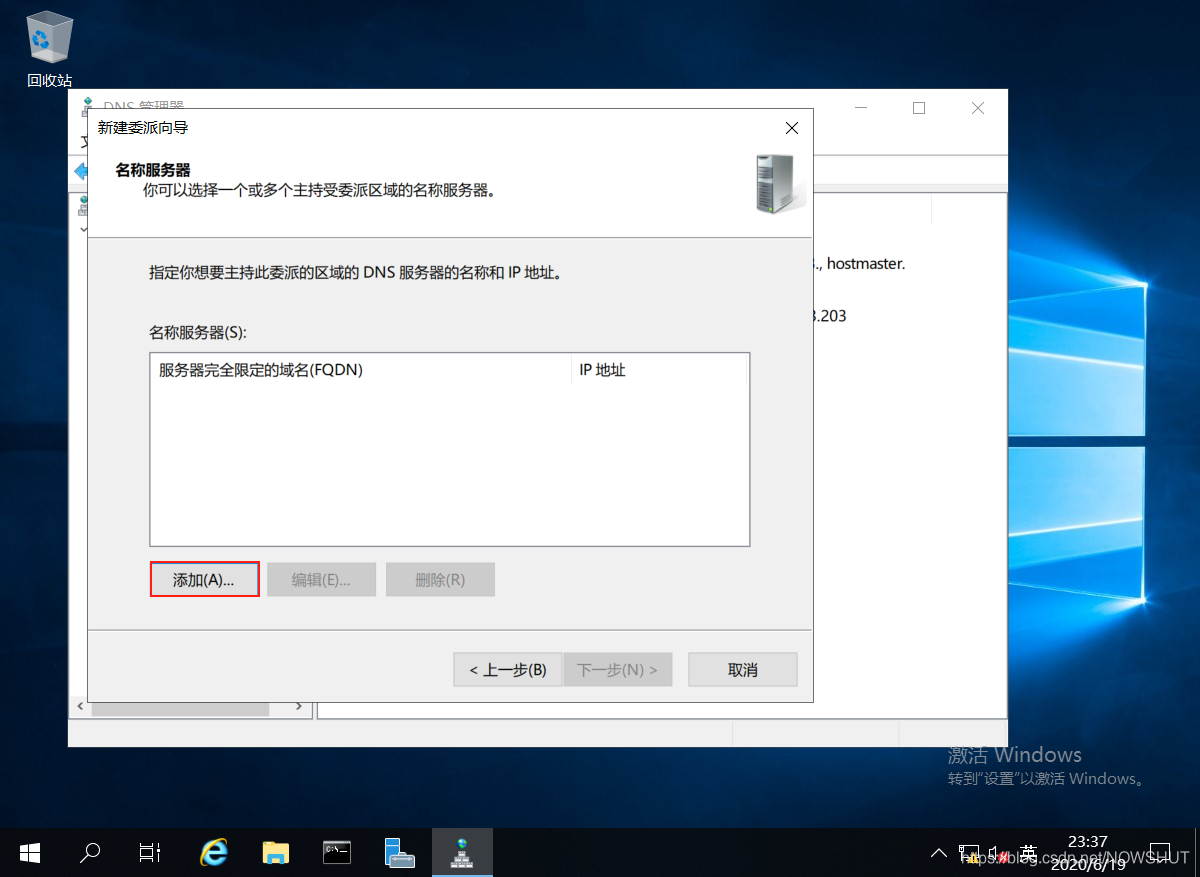
Task: Switch to DNS Manager taskbar icon
Action: pos(461,852)
